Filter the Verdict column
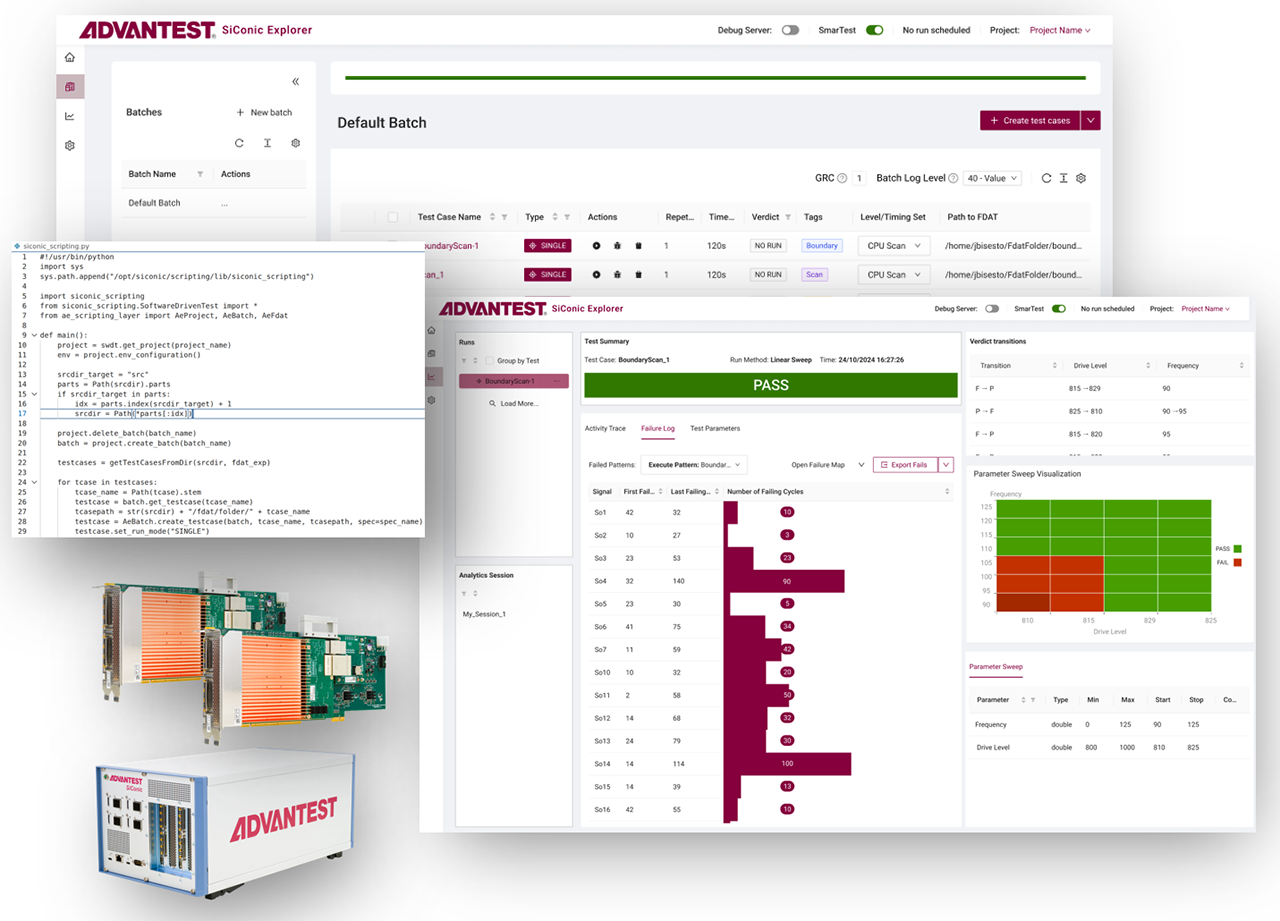The height and width of the screenshot is (921, 1280). (x=788, y=217)
